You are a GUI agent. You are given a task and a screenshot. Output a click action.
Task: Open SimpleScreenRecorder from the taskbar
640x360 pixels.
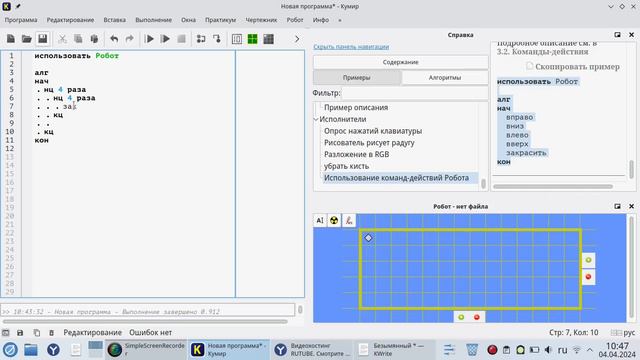[x=146, y=349]
